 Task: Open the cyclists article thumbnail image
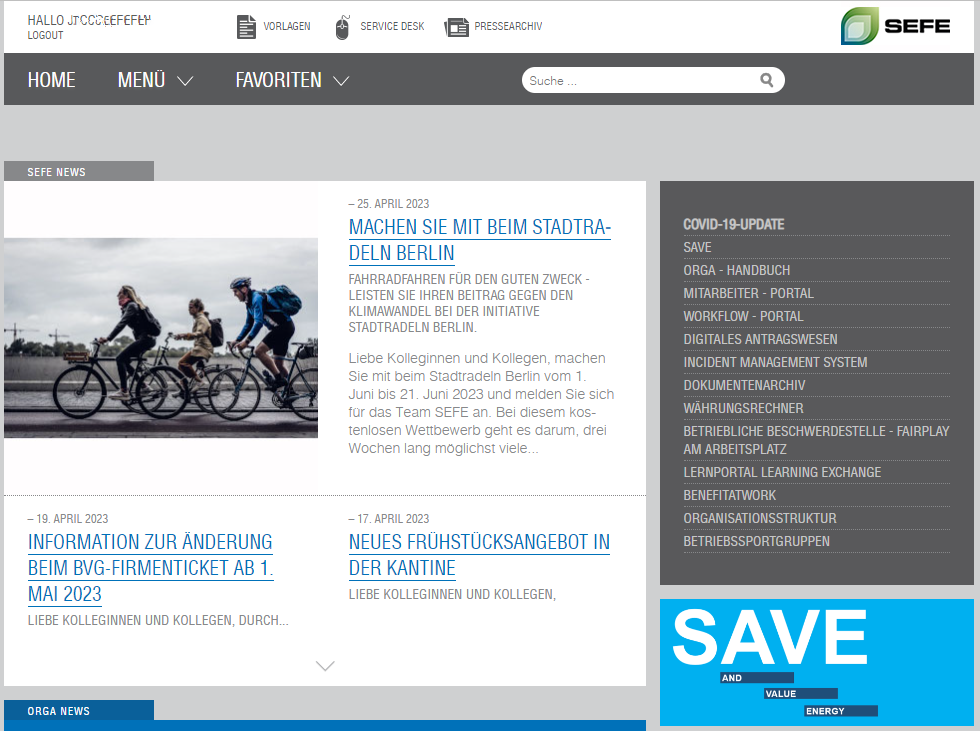(161, 338)
